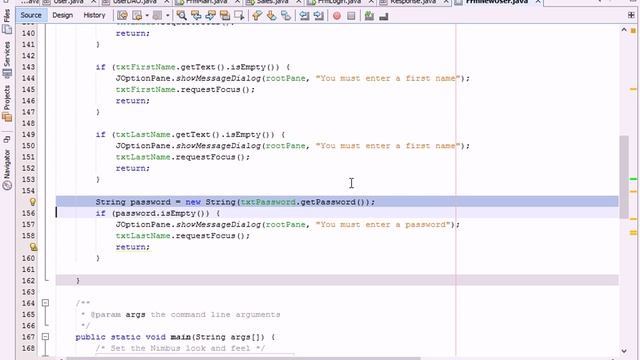This screenshot has width=640, height=360.
Task: Open the Back history dropdown arrow
Action: [147, 16]
